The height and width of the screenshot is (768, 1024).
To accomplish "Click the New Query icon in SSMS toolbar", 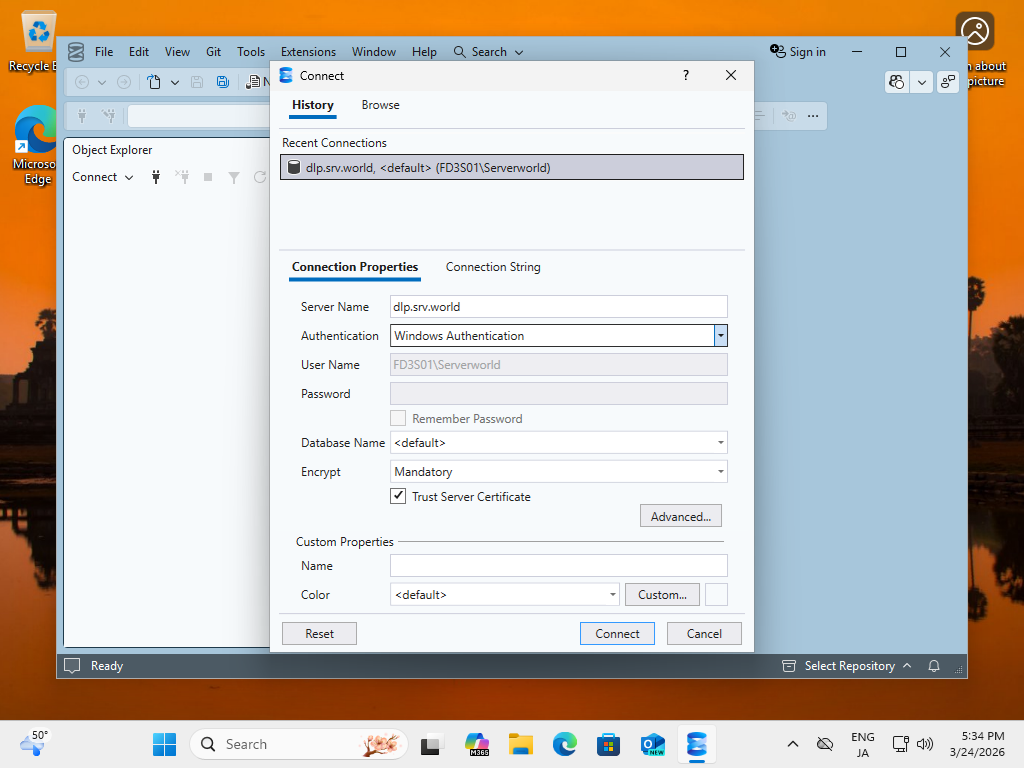I will pos(253,82).
